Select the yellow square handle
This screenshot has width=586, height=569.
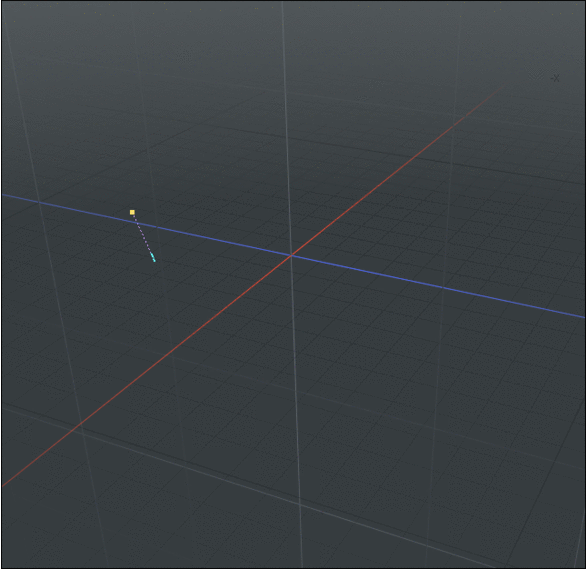[x=132, y=212]
